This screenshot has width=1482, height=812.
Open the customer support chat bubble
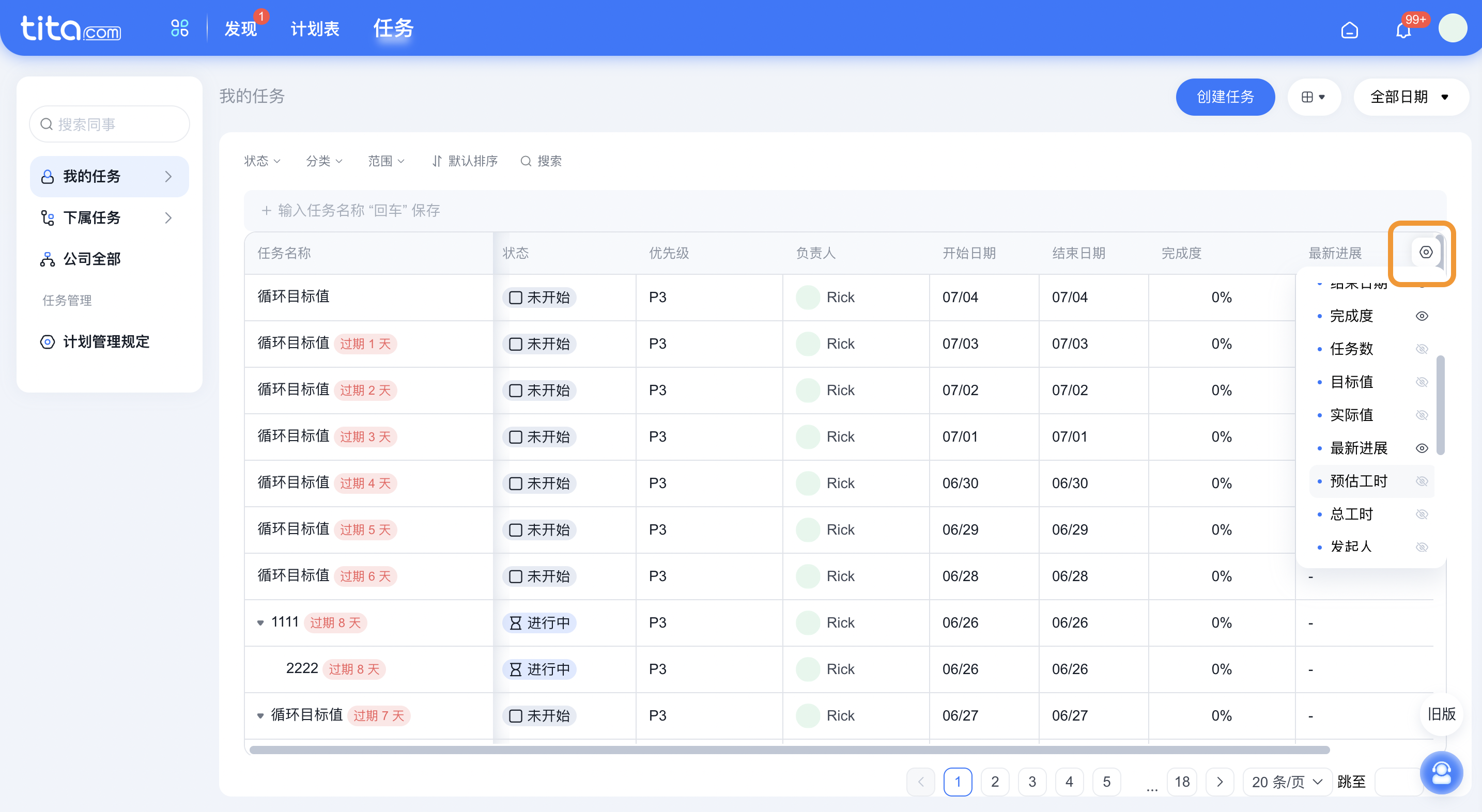point(1441,772)
